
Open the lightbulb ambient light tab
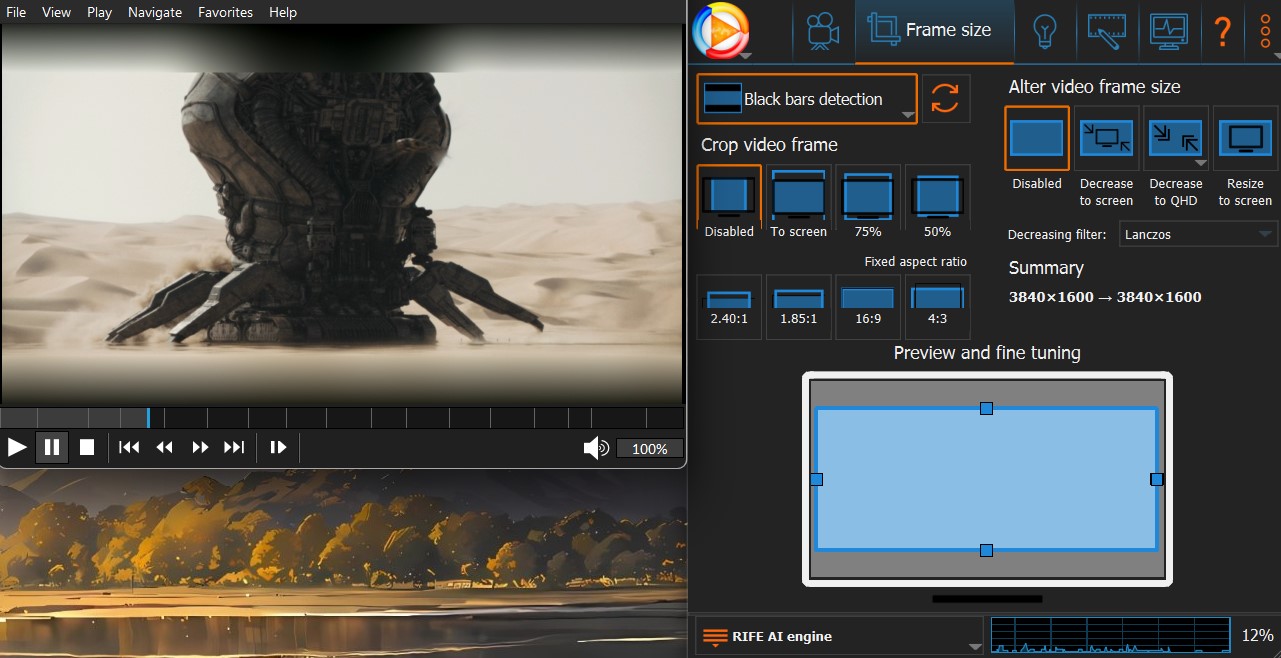tap(1045, 31)
